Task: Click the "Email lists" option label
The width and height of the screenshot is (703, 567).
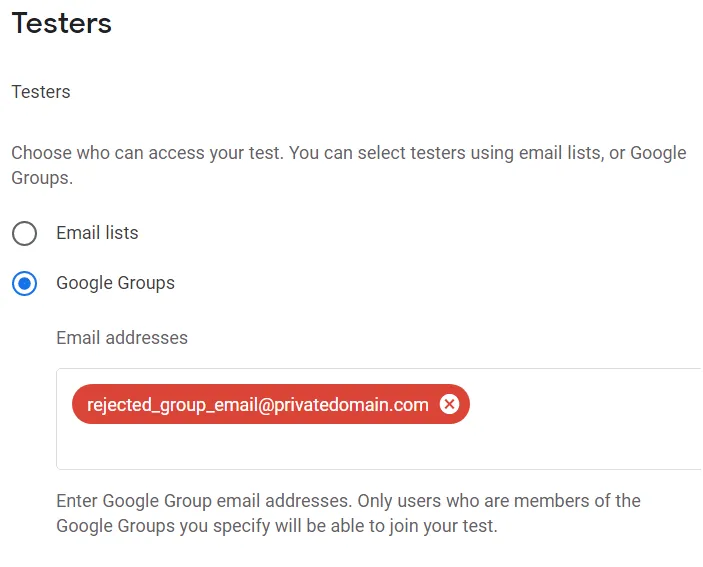Action: tap(97, 233)
